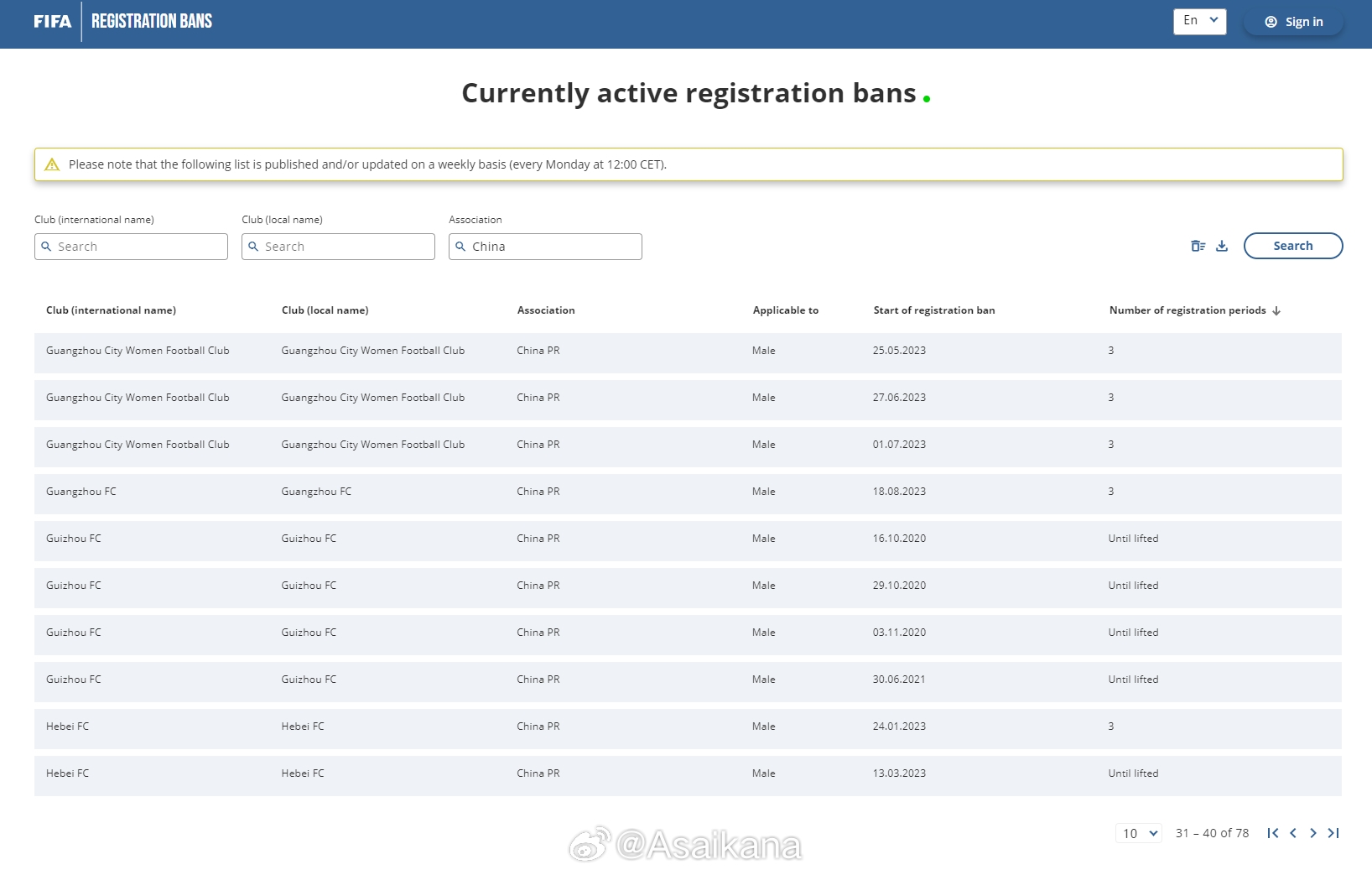
Task: Sort by Association column header
Action: [546, 310]
